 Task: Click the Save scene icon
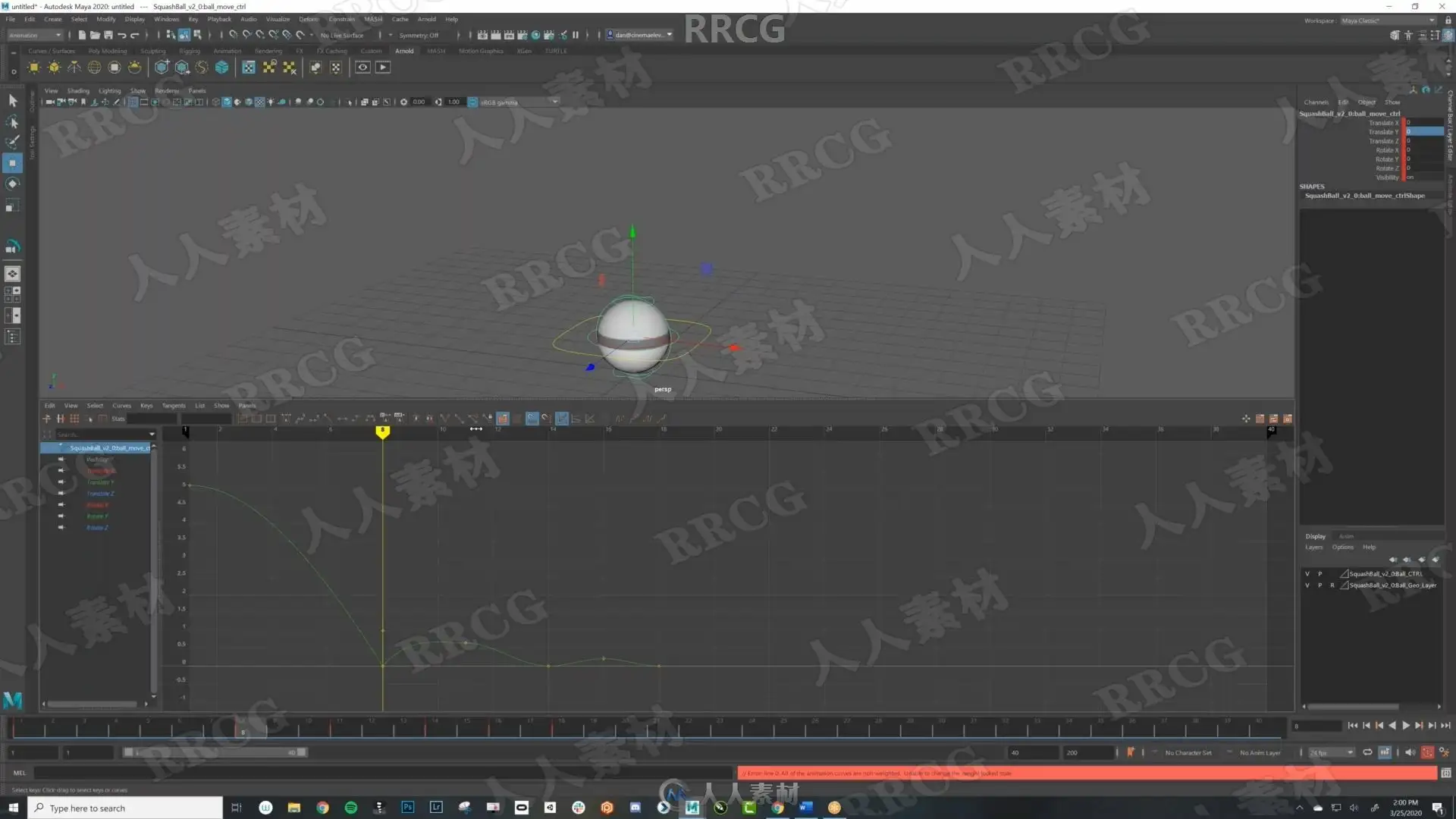[x=108, y=35]
